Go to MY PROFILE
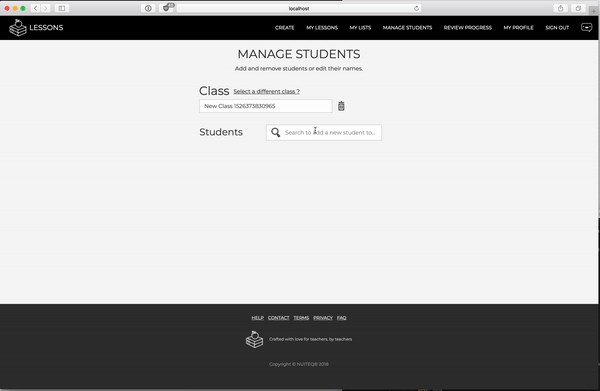The image size is (600, 391). 518,28
